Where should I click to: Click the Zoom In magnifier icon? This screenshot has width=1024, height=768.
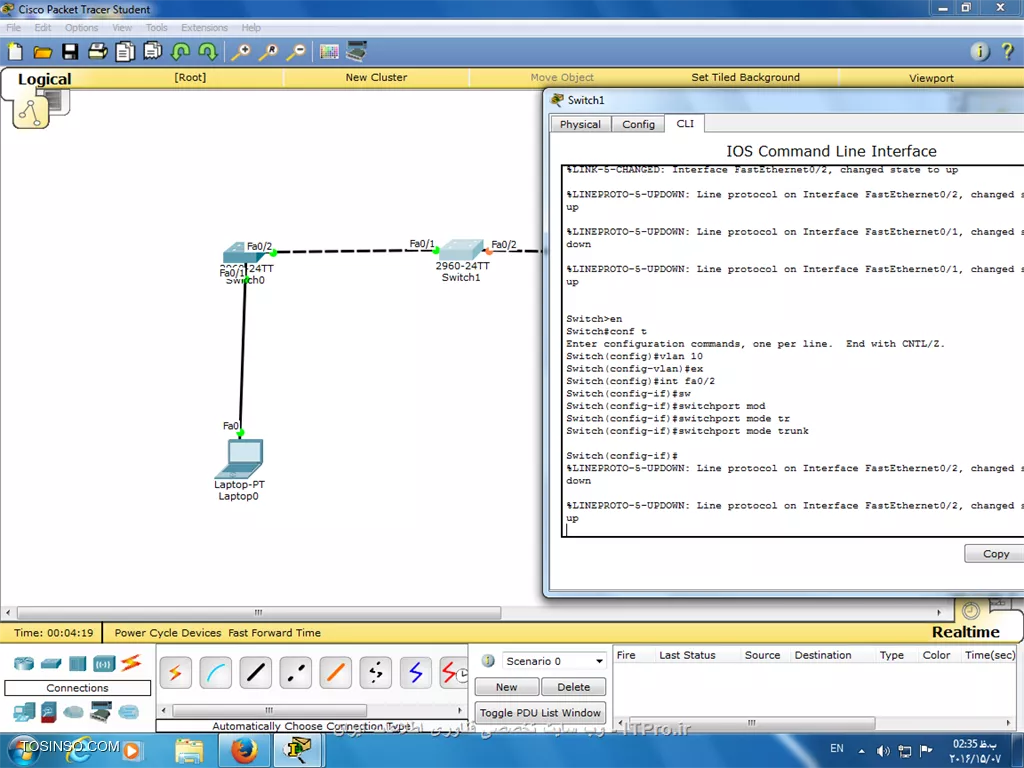241,52
